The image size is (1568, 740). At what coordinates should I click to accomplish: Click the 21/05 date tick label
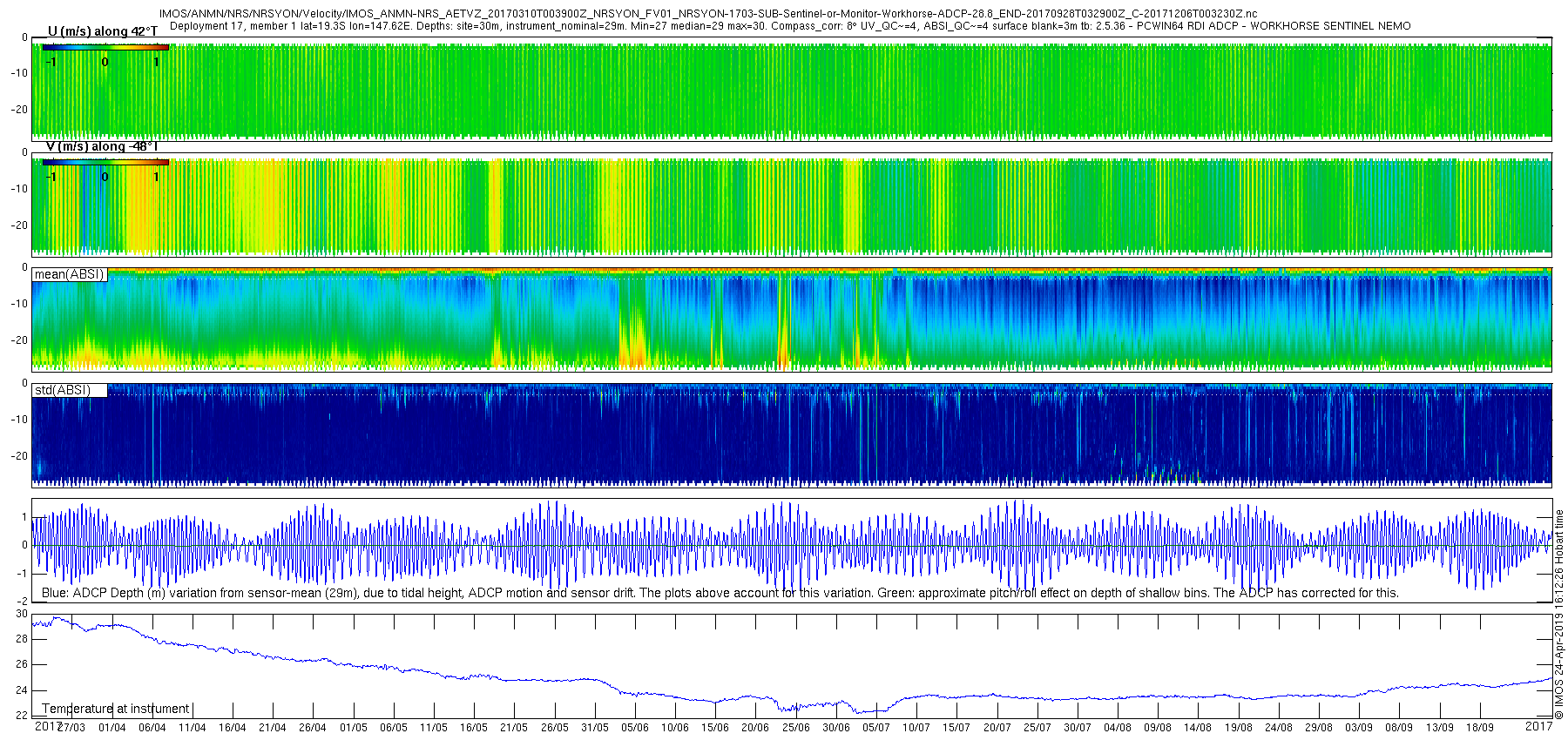(514, 728)
